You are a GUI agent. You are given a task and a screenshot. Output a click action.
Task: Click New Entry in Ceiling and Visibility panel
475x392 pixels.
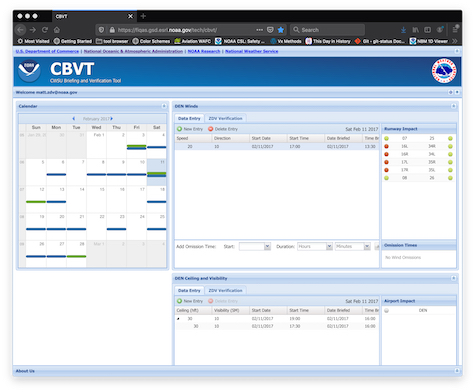tap(190, 301)
